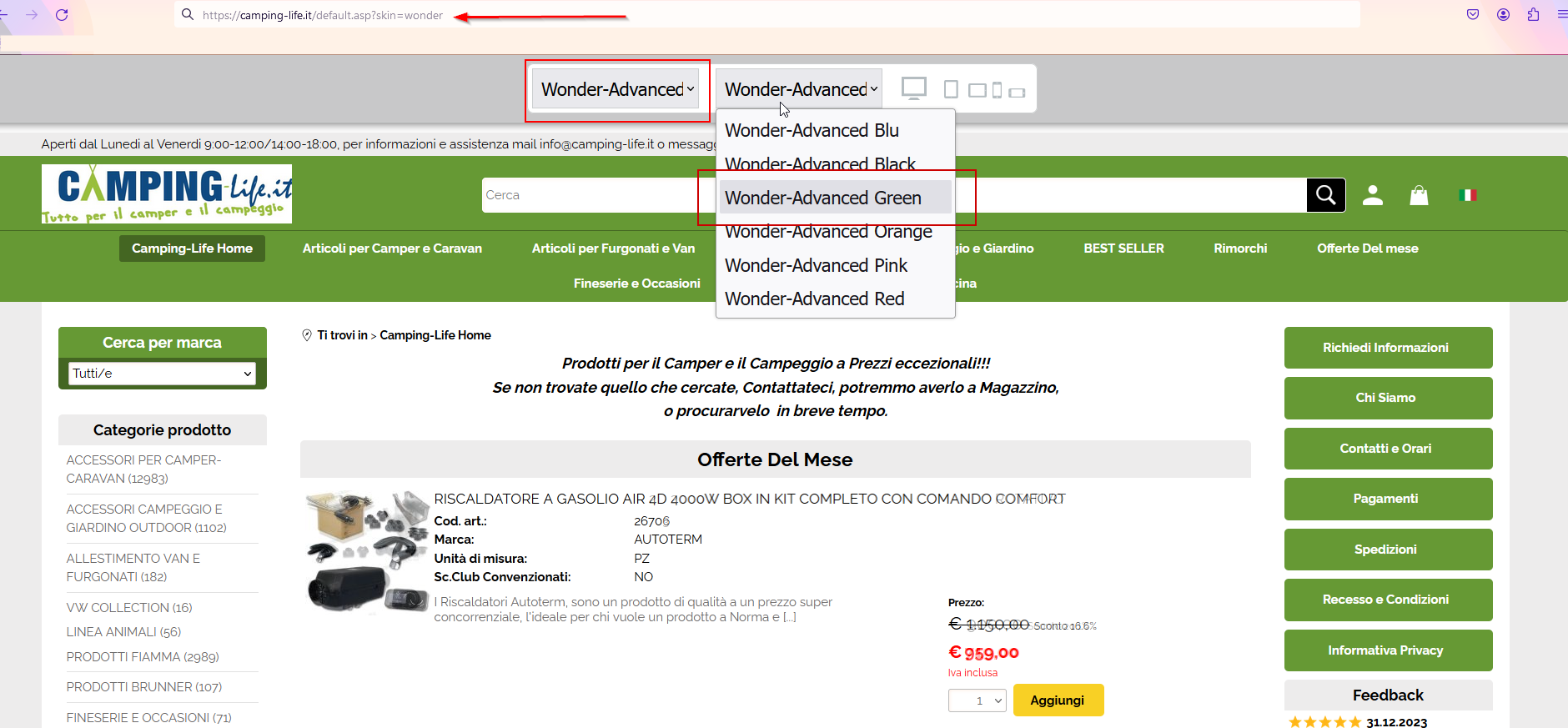Open Fineserie e Occasioni nav item
1568x728 pixels.
tap(636, 284)
